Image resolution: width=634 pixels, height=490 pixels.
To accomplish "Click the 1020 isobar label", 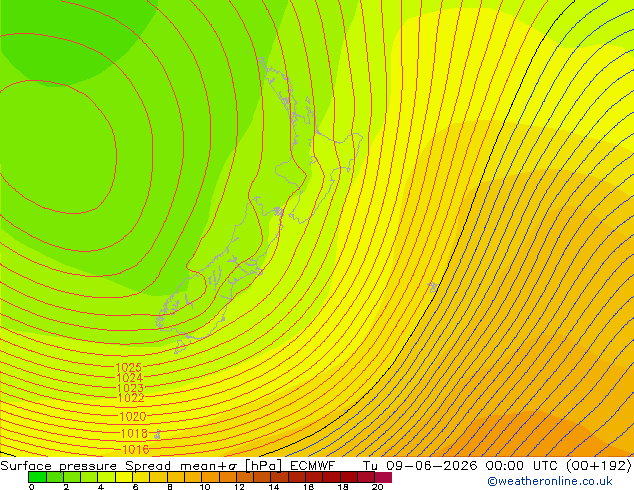I will tap(133, 416).
